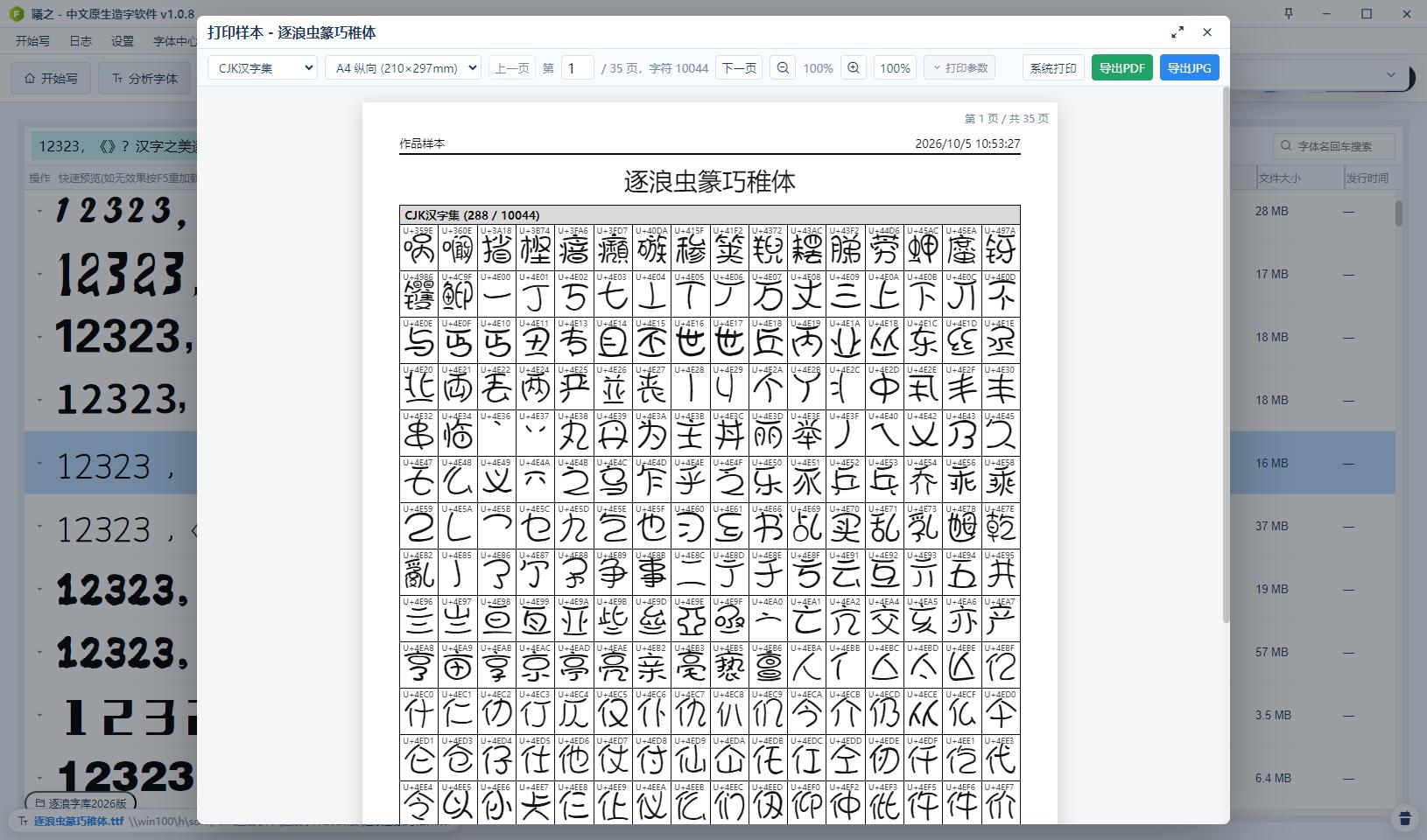Click the round icon at bottom-right corner
This screenshot has width=1427, height=840.
point(1405,817)
